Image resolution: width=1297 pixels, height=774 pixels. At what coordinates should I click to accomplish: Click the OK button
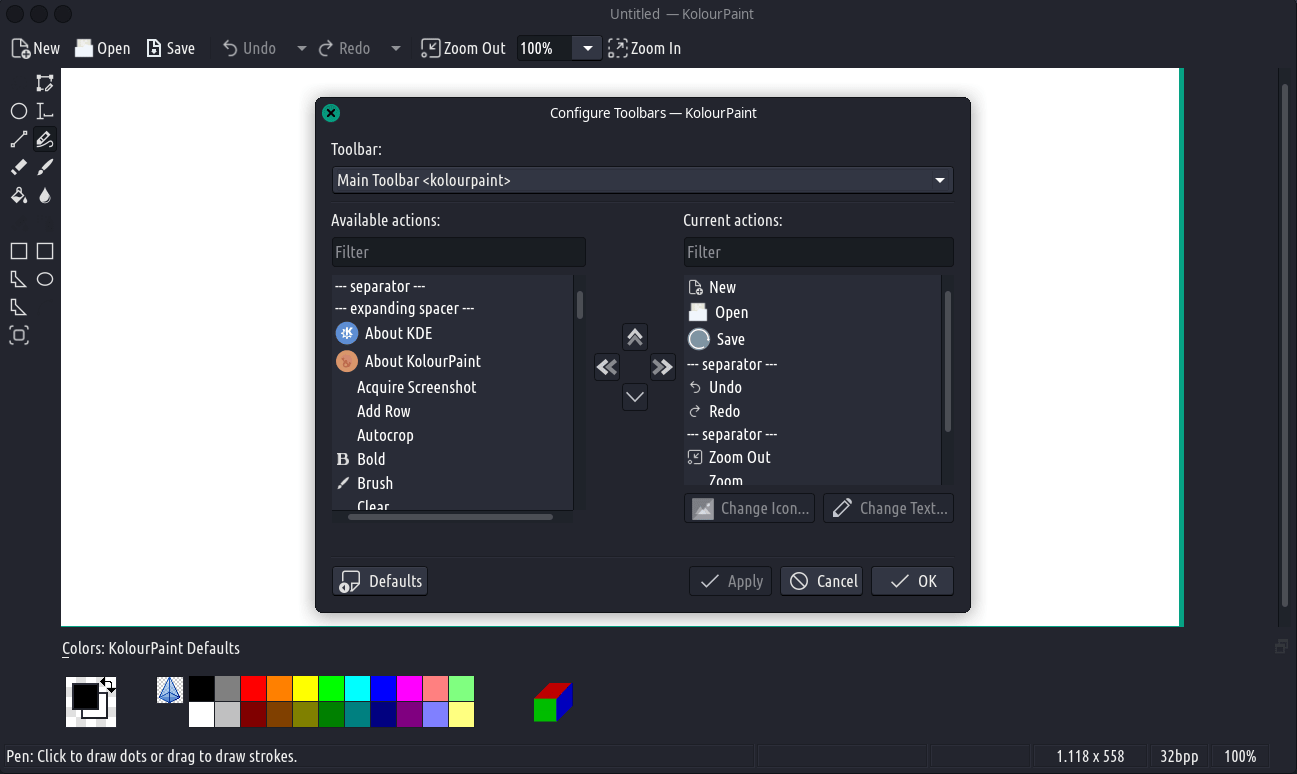click(x=912, y=581)
